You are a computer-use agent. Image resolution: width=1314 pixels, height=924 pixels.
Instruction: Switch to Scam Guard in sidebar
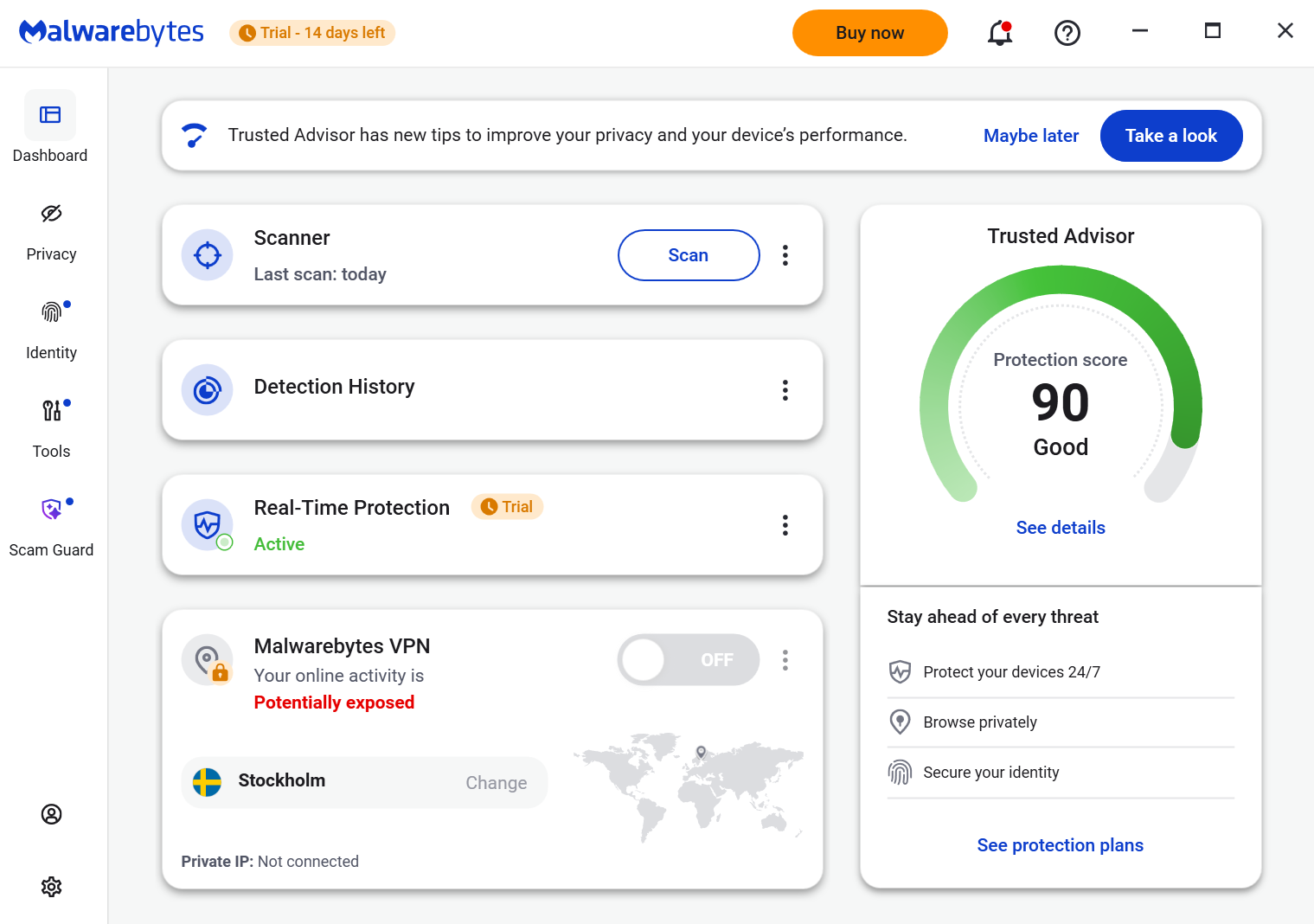coord(51,528)
